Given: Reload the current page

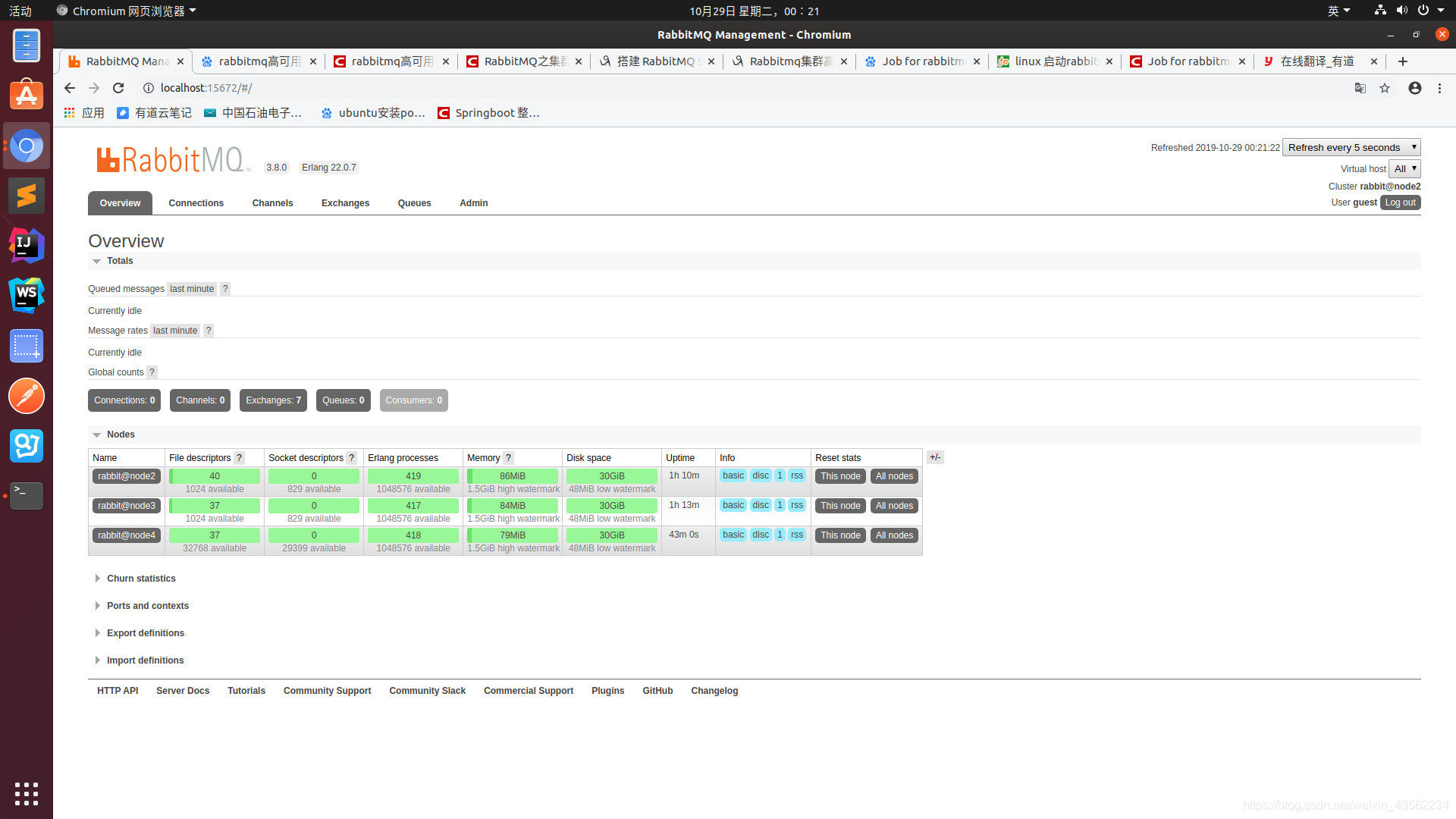Looking at the screenshot, I should pyautogui.click(x=118, y=88).
